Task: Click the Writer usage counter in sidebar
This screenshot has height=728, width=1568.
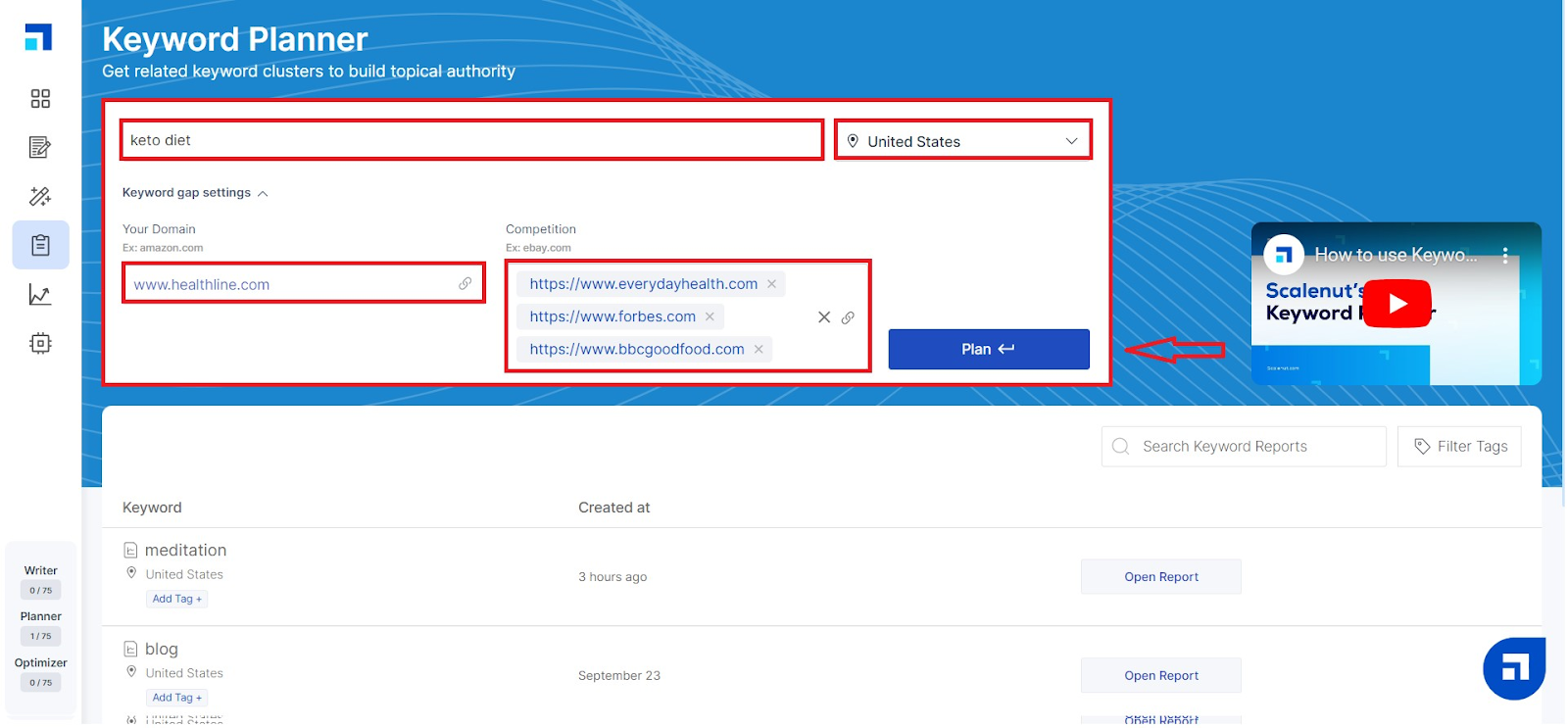Action: [40, 590]
